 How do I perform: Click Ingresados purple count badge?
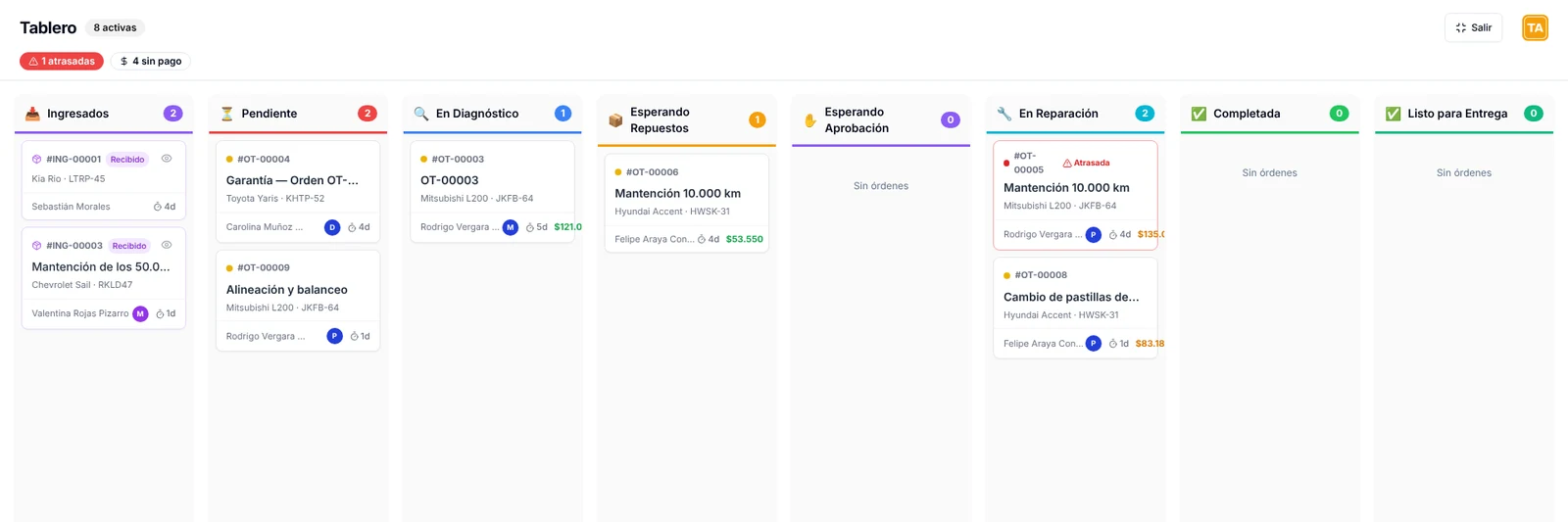click(x=172, y=114)
